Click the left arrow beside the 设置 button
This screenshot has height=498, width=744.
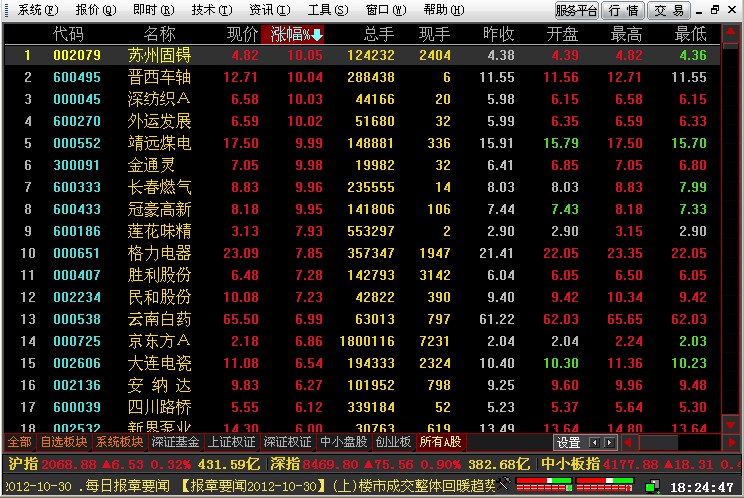[596, 442]
